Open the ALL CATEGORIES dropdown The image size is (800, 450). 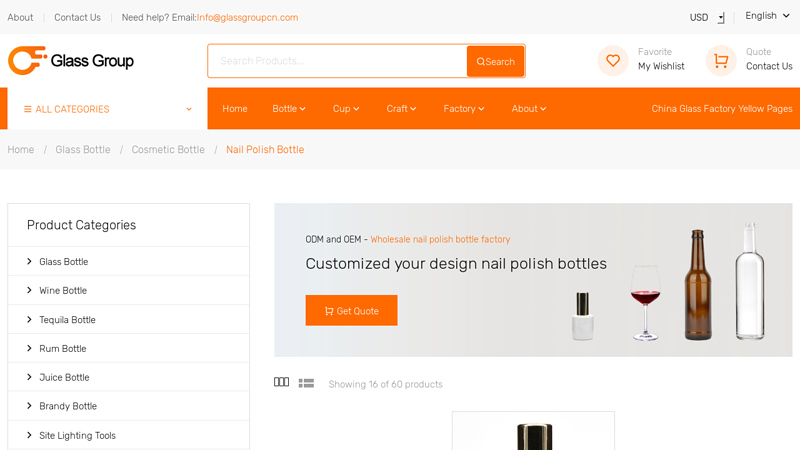click(x=108, y=109)
